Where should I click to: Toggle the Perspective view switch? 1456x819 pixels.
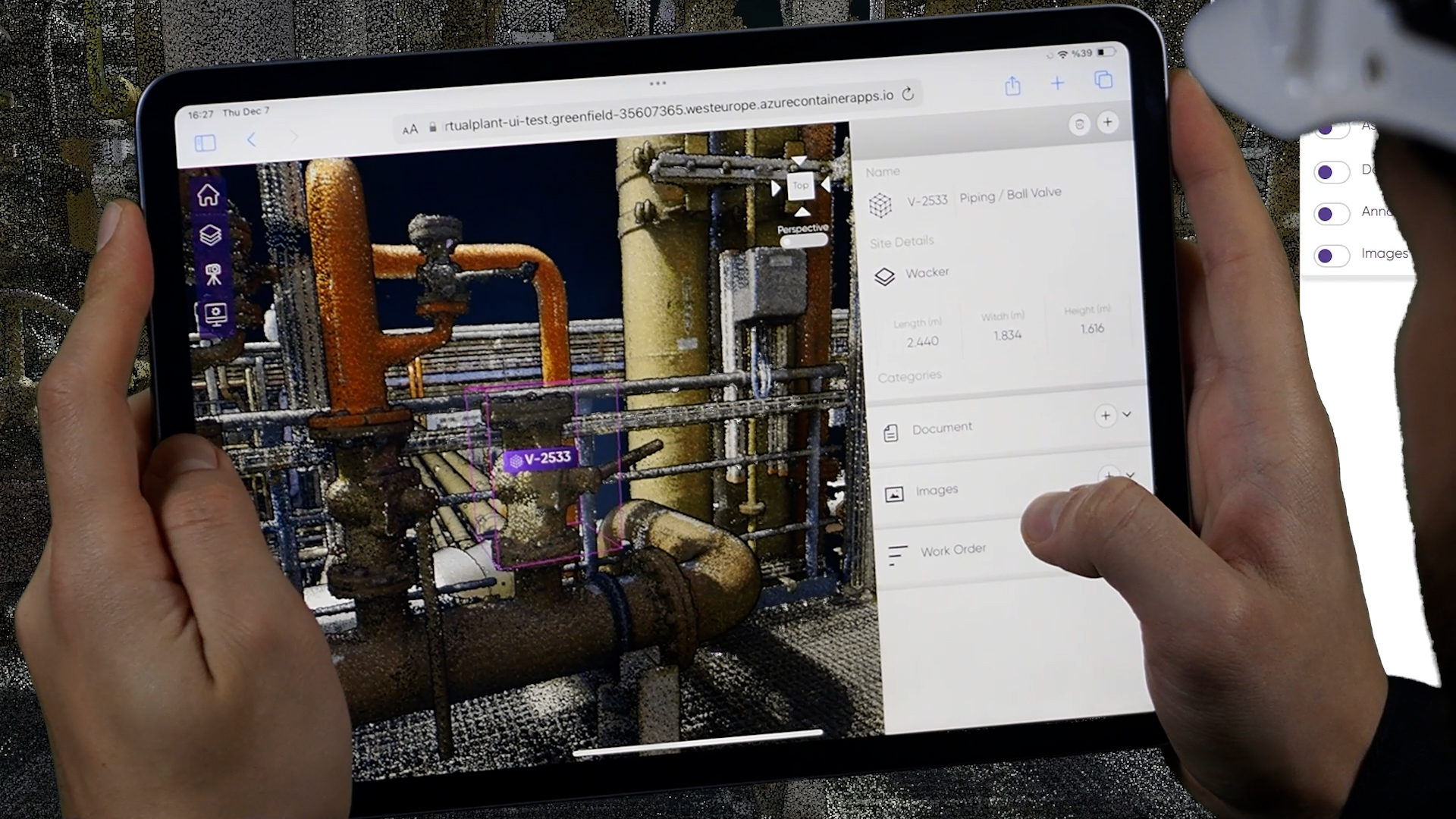(804, 241)
